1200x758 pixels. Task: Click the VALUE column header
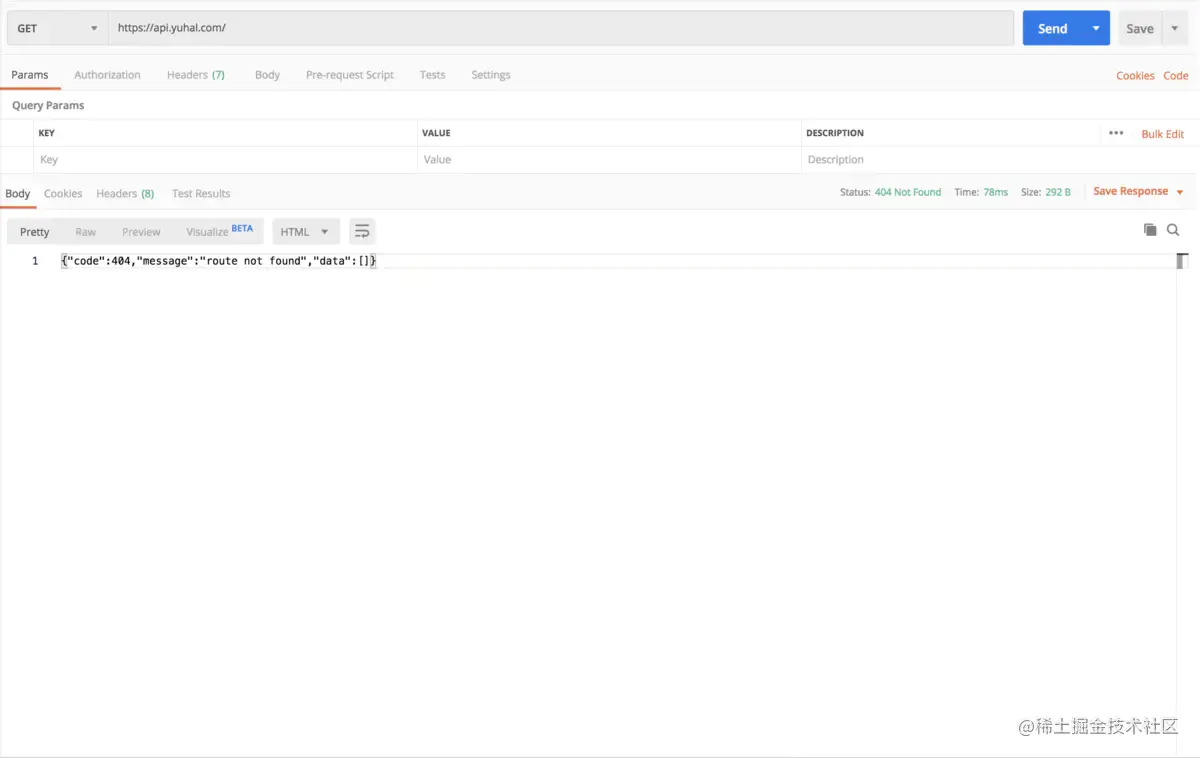coord(436,133)
